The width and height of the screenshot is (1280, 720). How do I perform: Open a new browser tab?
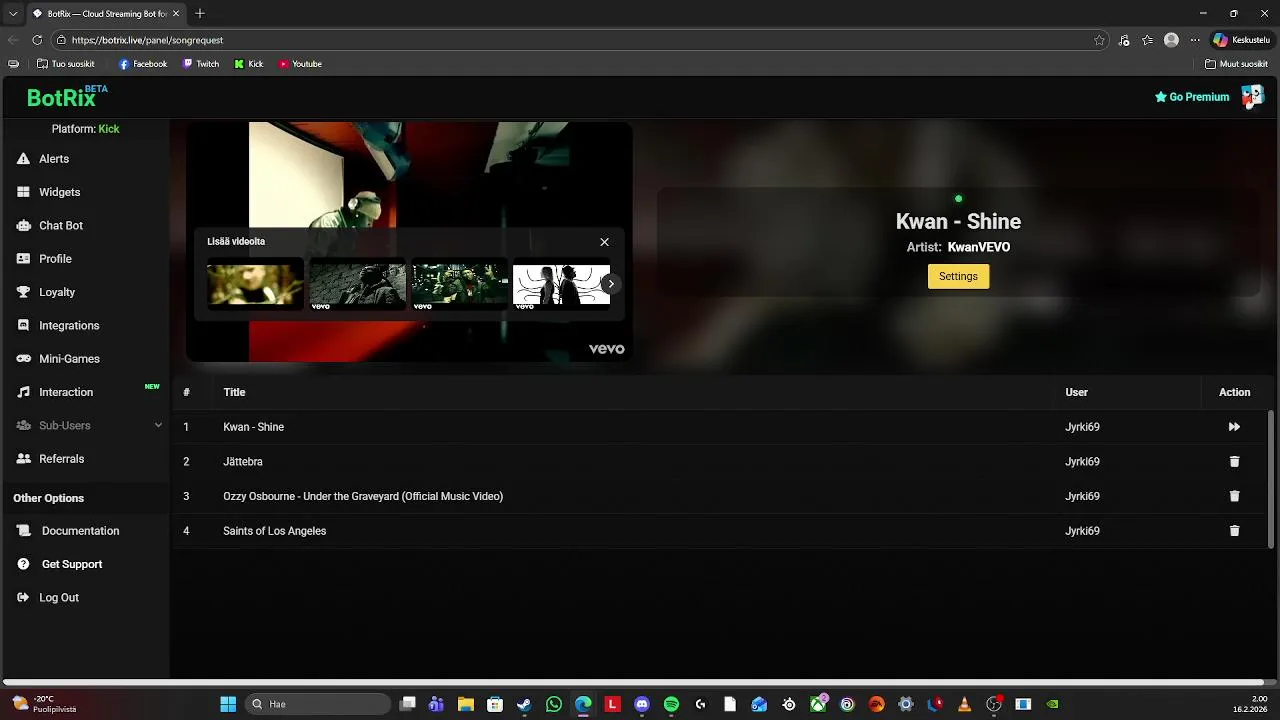coord(200,13)
